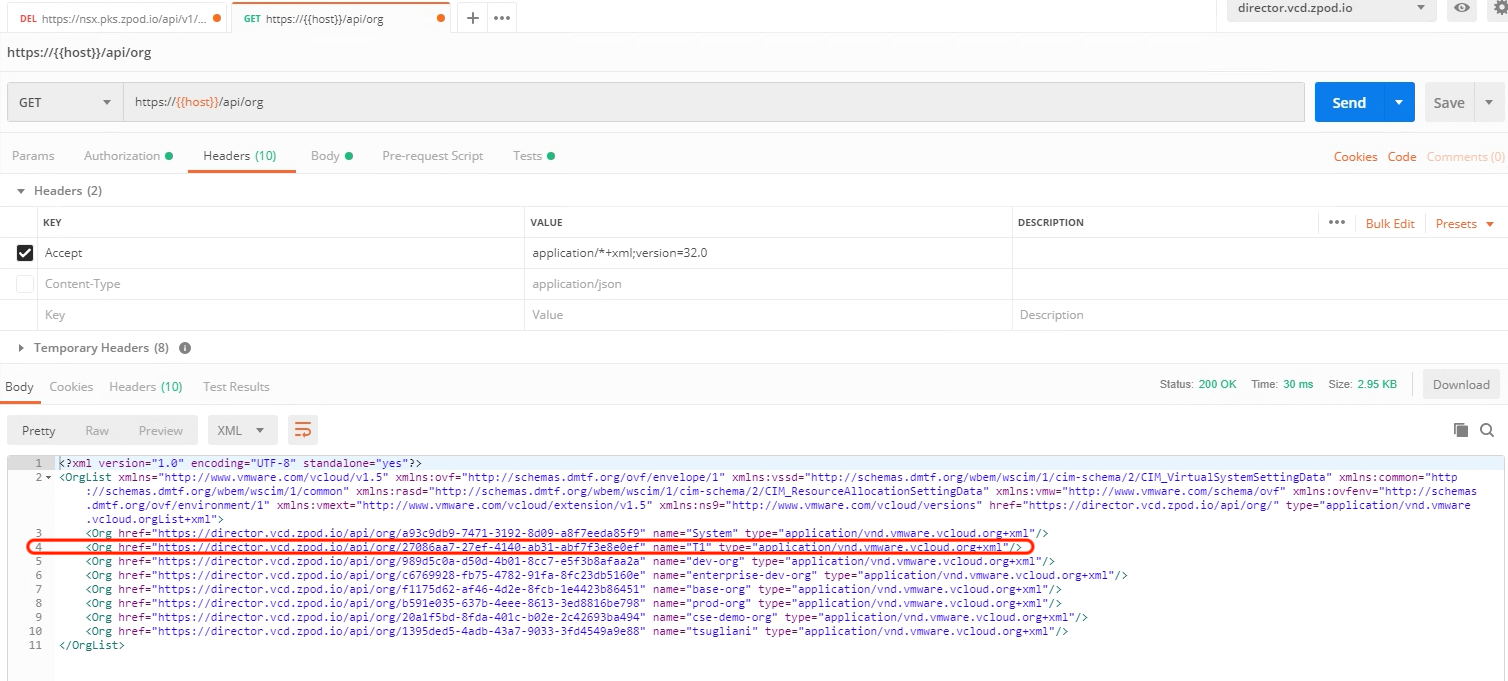Image resolution: width=1508 pixels, height=681 pixels.
Task: Open the manage environments gear icon
Action: point(1499,8)
